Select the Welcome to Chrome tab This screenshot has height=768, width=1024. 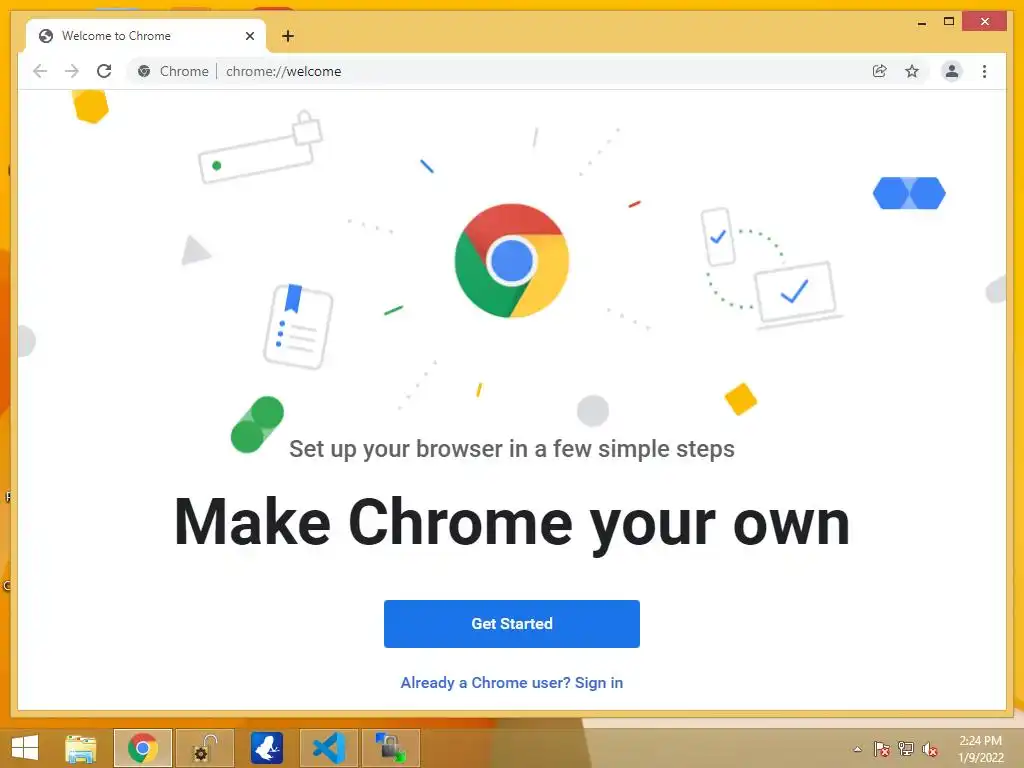[x=146, y=36]
